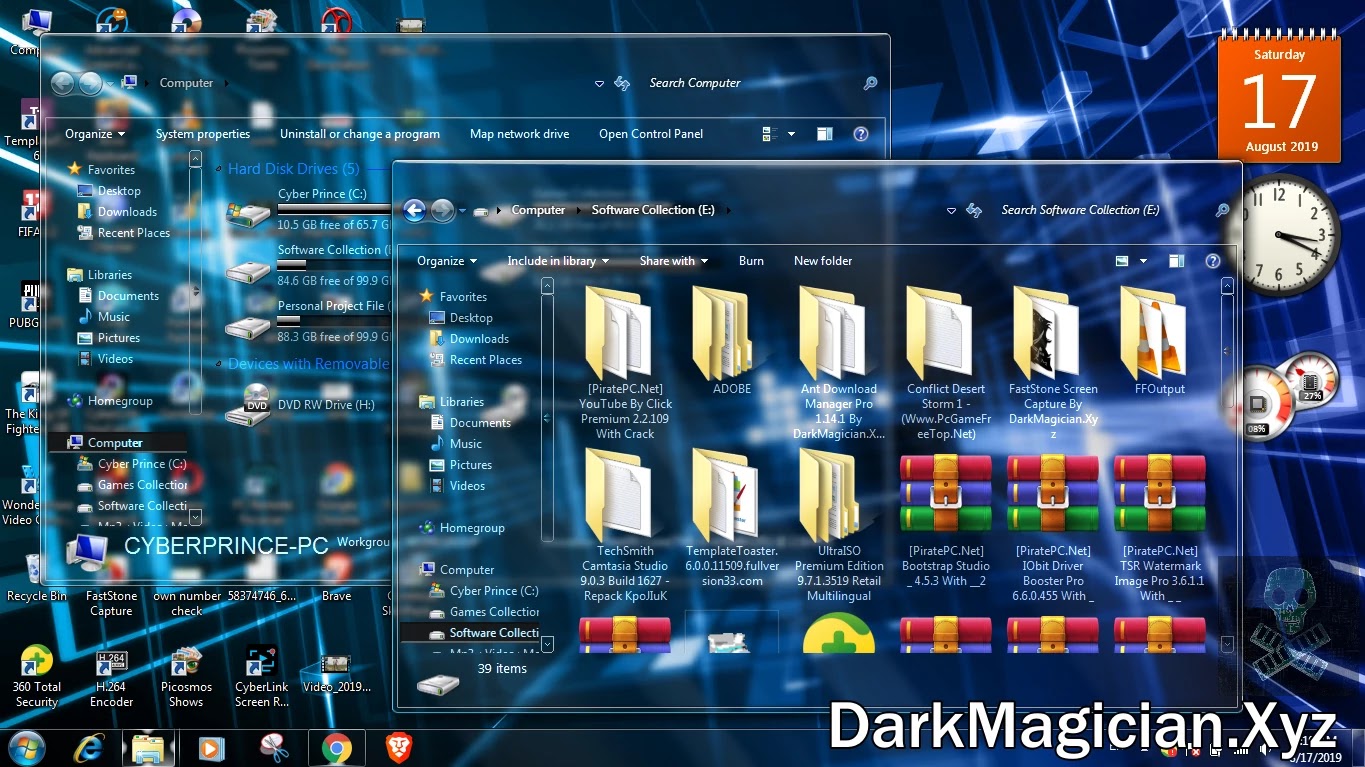Open view options dropdown in Computer window
This screenshot has height=767, width=1365.
(x=791, y=134)
